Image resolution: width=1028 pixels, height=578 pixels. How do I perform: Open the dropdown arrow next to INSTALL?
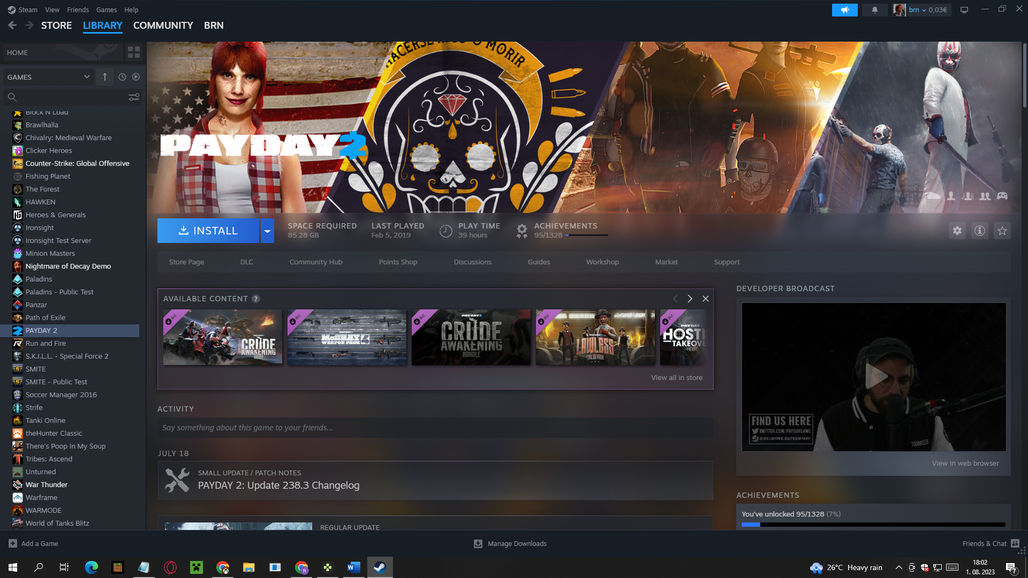coord(267,231)
